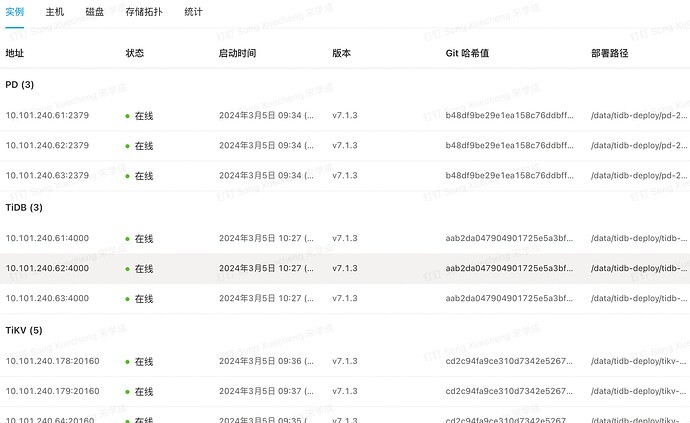Click Git hash of 10.101.240.61:2379
This screenshot has width=690, height=423.
pos(509,115)
